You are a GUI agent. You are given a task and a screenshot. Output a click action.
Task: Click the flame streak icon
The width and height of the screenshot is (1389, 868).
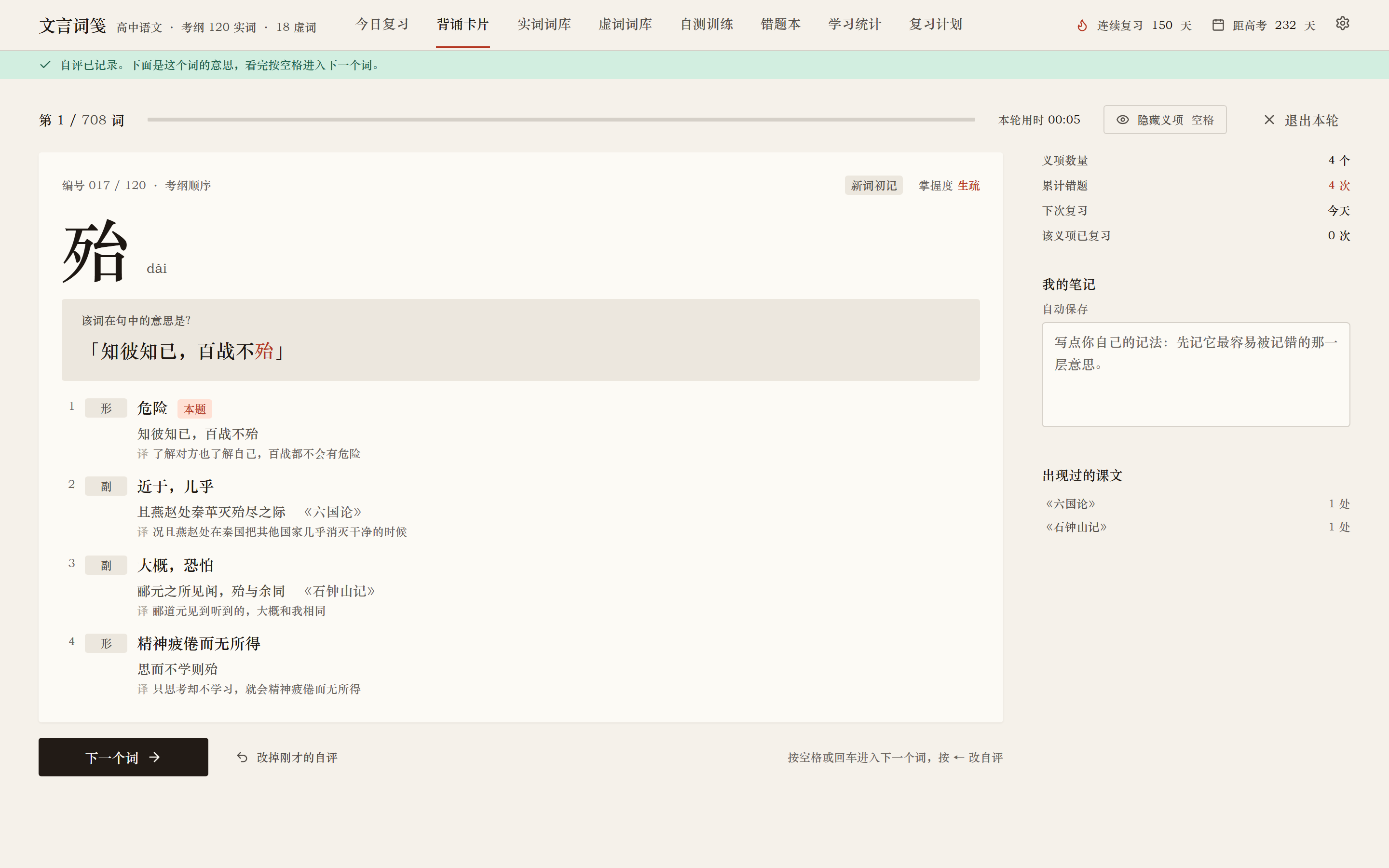click(x=1082, y=25)
